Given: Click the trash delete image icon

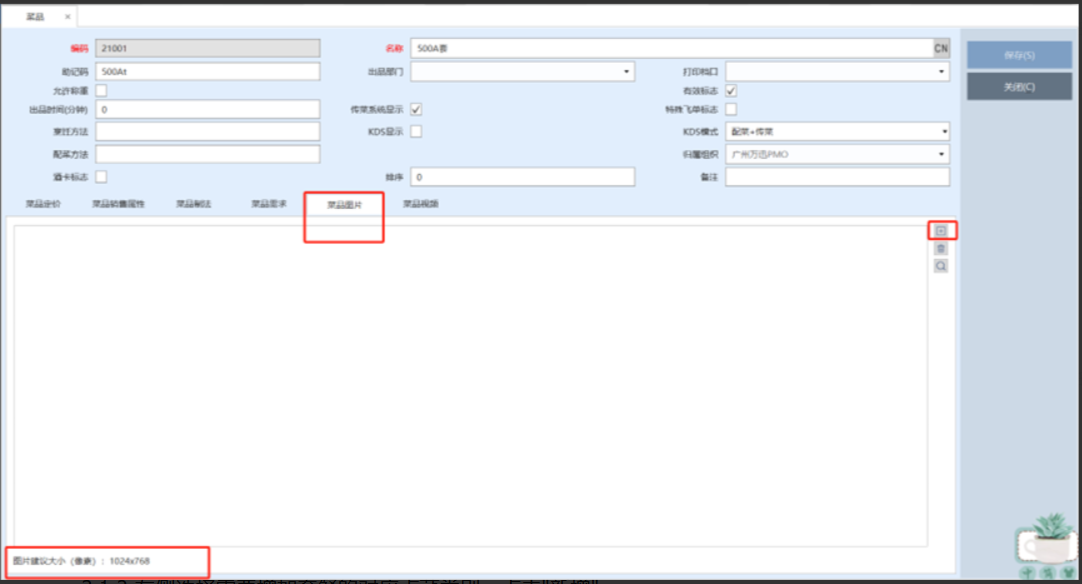Looking at the screenshot, I should click(x=940, y=249).
